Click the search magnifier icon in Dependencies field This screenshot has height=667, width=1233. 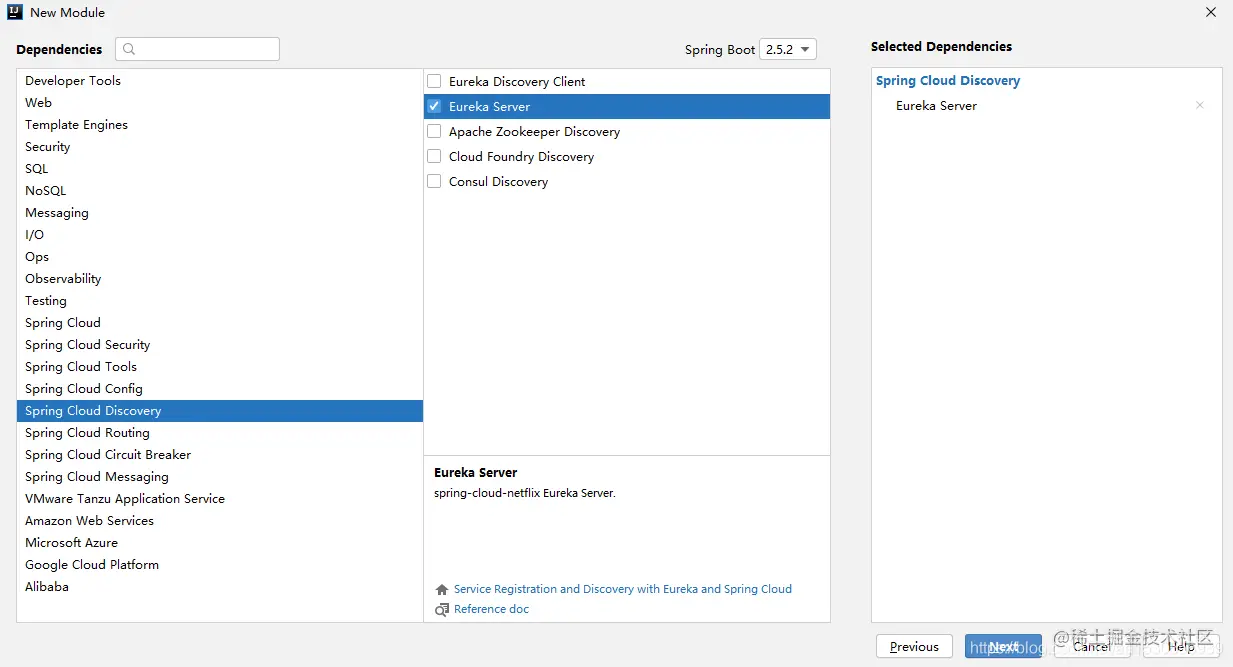pos(129,49)
